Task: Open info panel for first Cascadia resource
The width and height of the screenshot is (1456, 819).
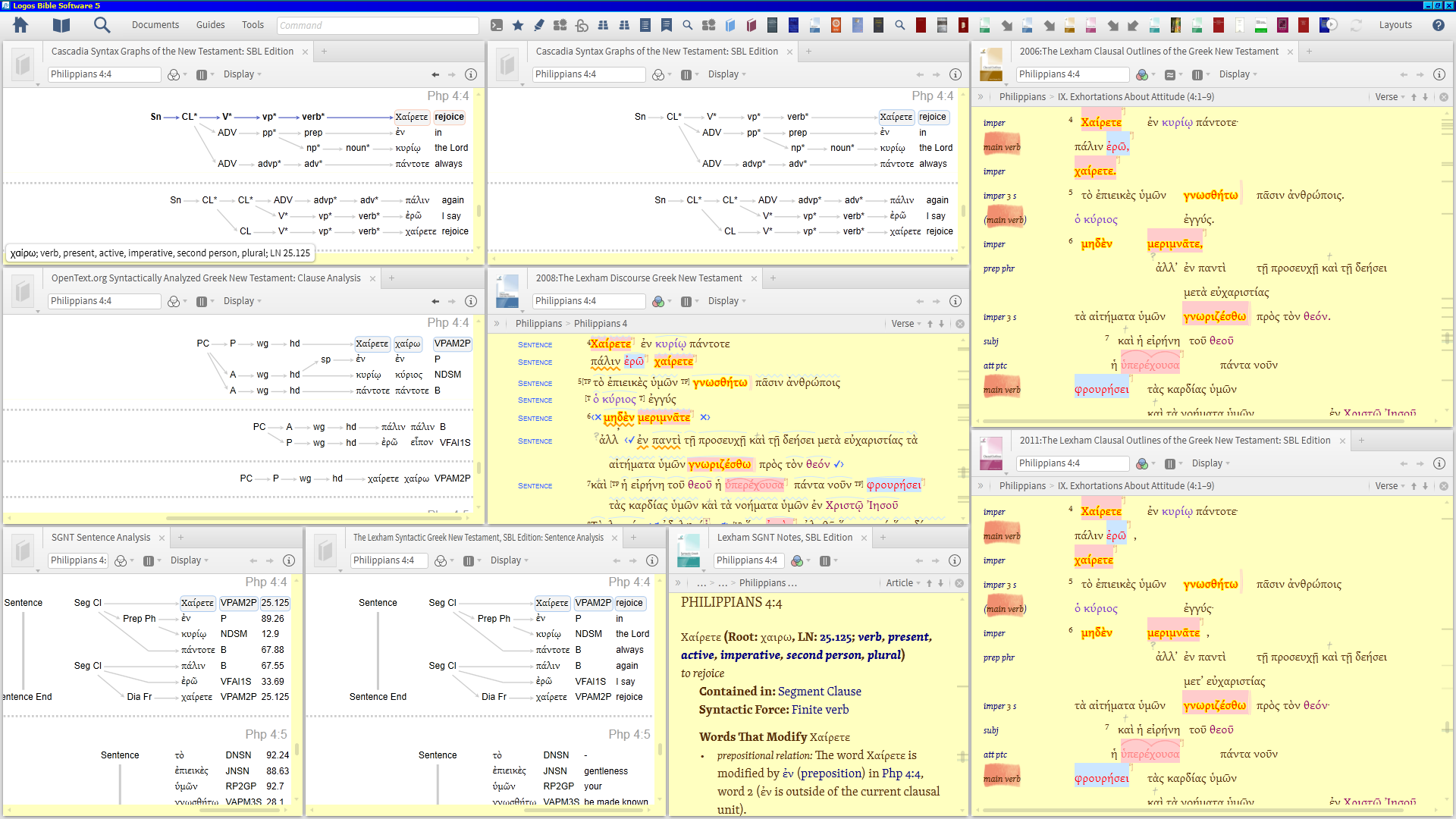Action: pyautogui.click(x=470, y=74)
